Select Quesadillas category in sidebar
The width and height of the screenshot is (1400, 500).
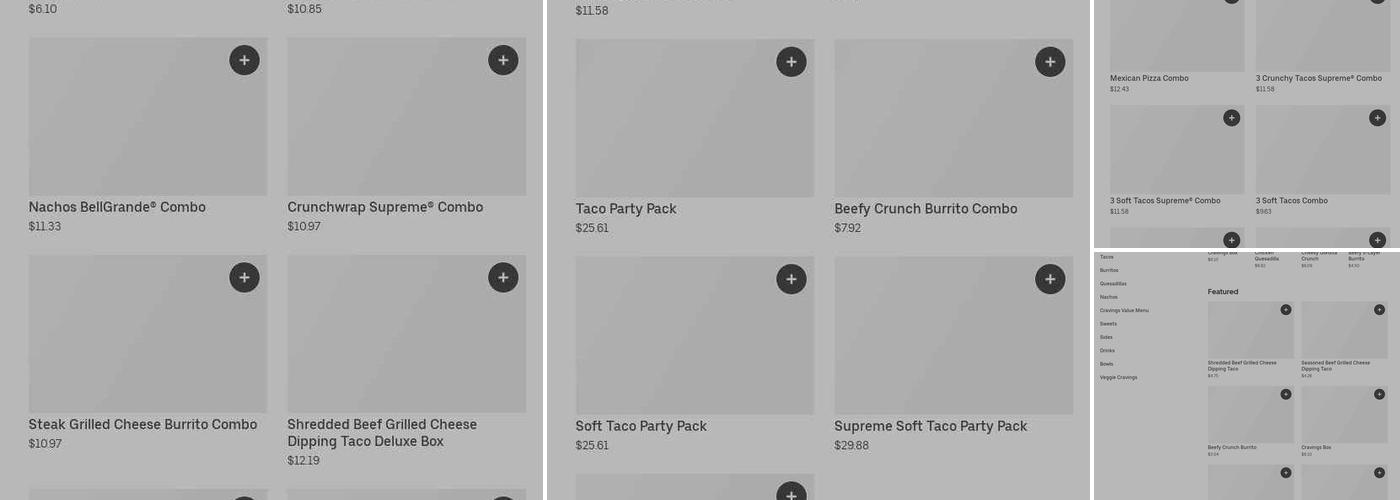click(x=1113, y=284)
